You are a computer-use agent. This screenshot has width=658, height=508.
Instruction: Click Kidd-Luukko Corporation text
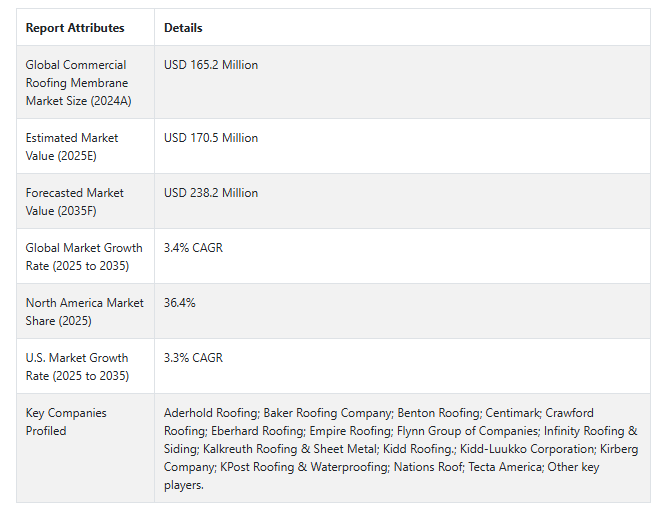[x=527, y=449]
